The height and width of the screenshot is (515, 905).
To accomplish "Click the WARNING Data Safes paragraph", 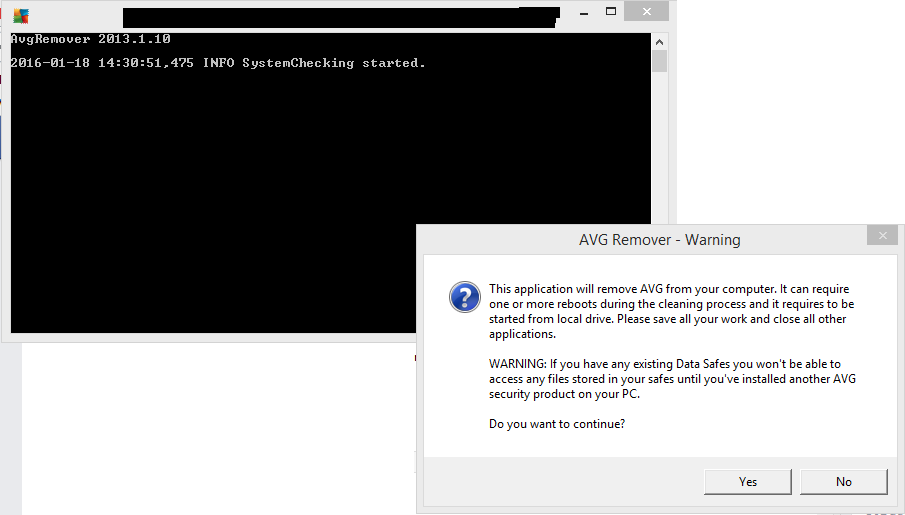I will [672, 379].
